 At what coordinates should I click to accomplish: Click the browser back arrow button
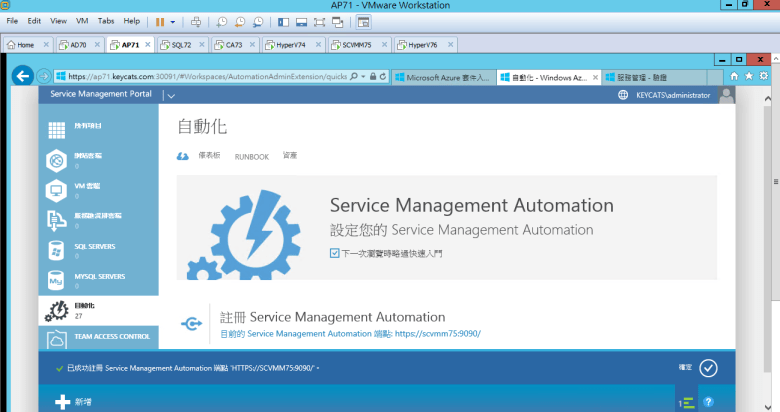pos(23,76)
